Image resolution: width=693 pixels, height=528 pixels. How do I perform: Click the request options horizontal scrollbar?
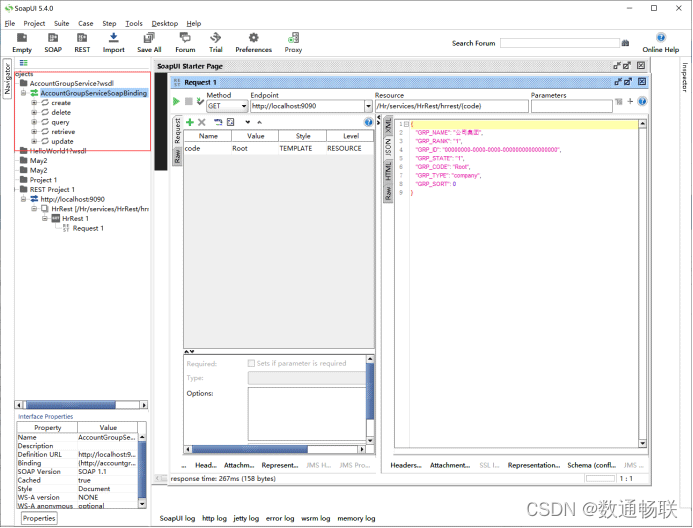pos(274,449)
